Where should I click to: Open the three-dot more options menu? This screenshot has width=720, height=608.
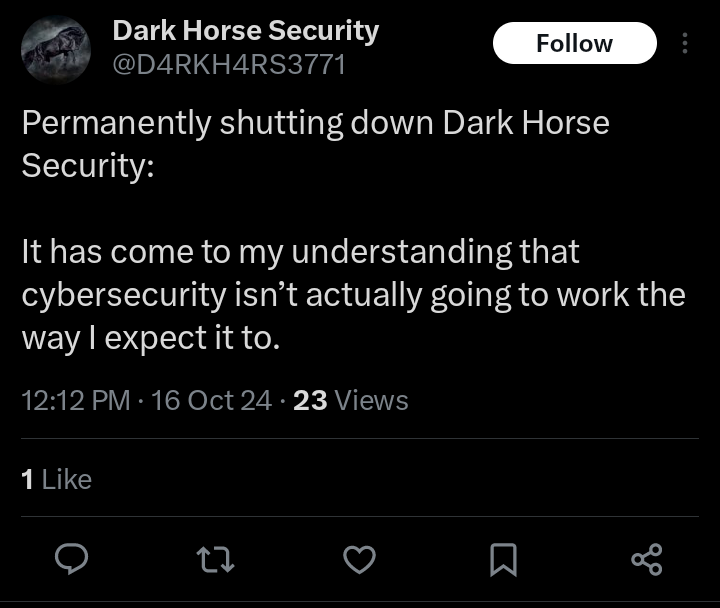pyautogui.click(x=685, y=43)
